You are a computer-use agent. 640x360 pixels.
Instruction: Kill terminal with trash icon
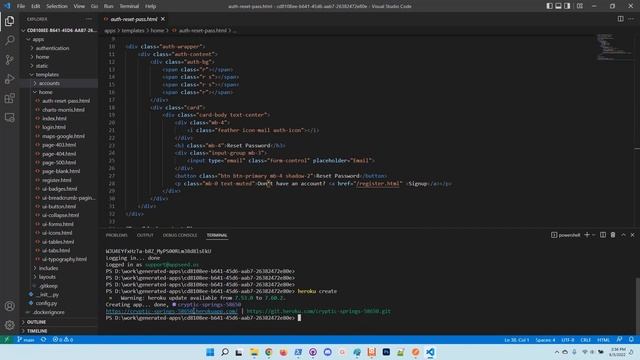pyautogui.click(x=613, y=235)
